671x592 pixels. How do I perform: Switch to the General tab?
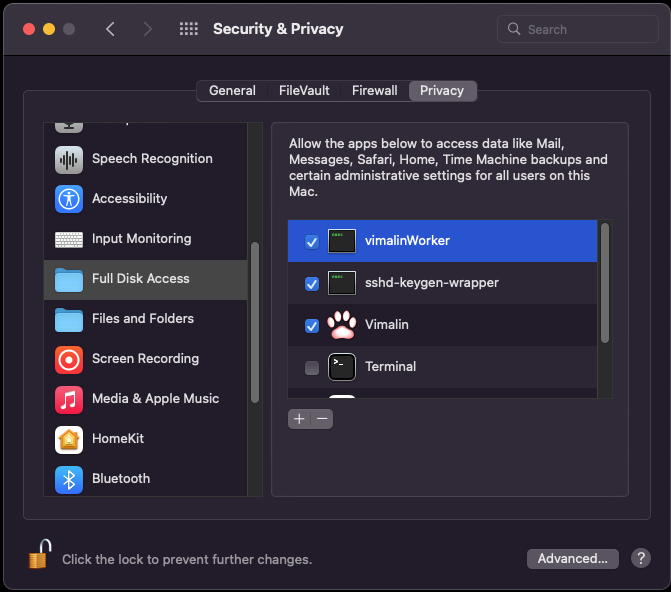point(232,91)
